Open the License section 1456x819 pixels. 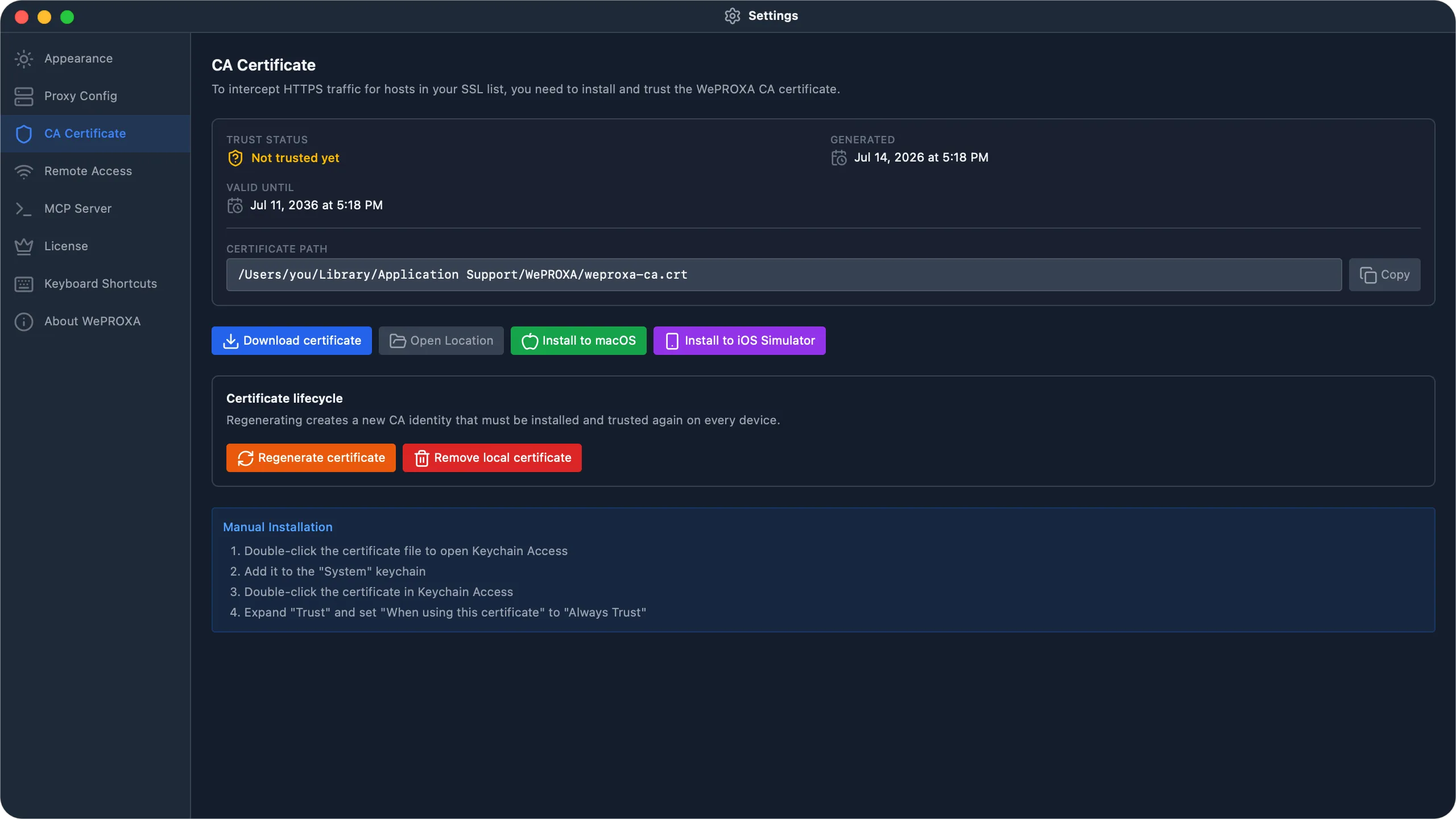click(x=95, y=246)
